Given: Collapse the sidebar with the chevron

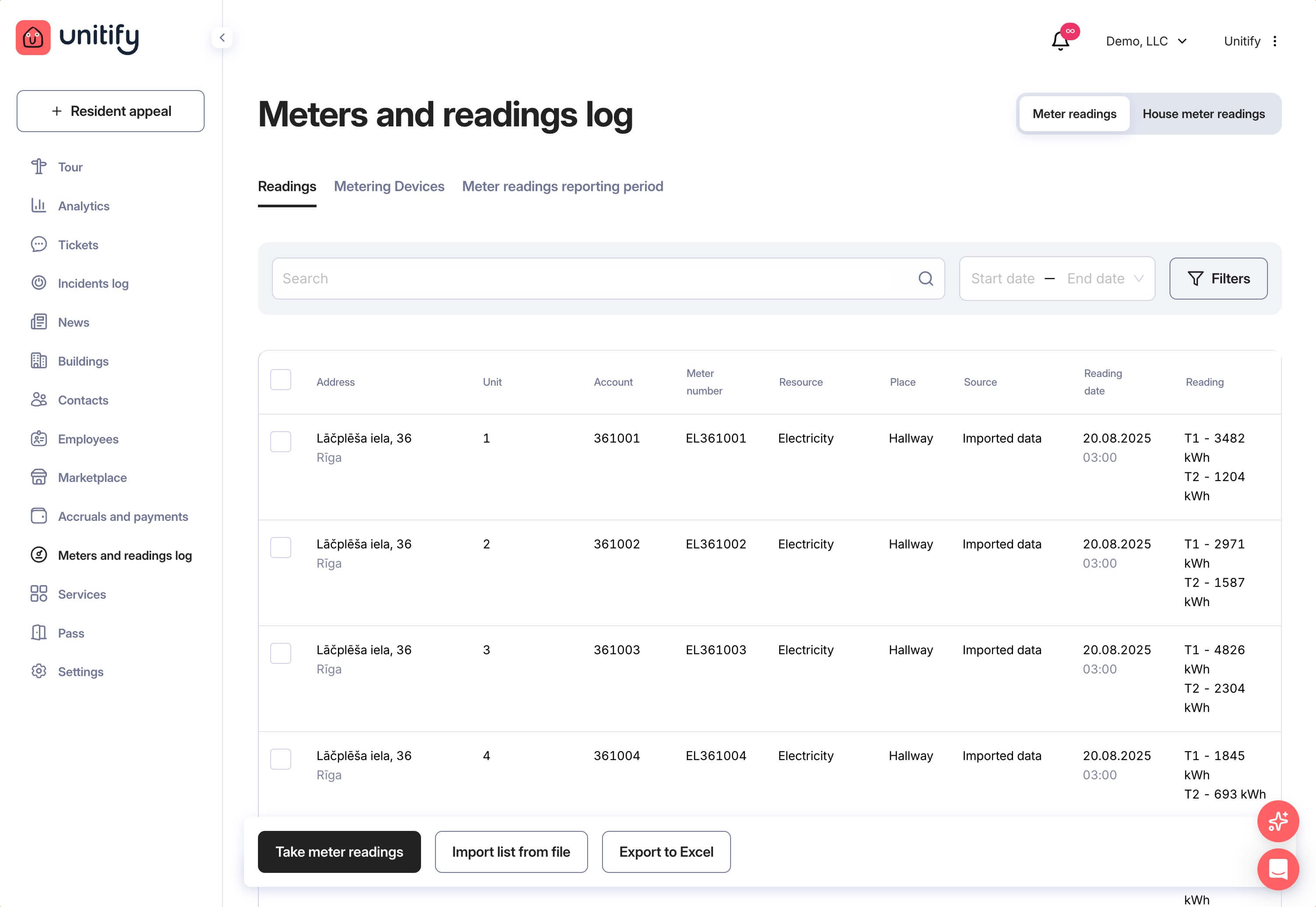Looking at the screenshot, I should tap(222, 38).
